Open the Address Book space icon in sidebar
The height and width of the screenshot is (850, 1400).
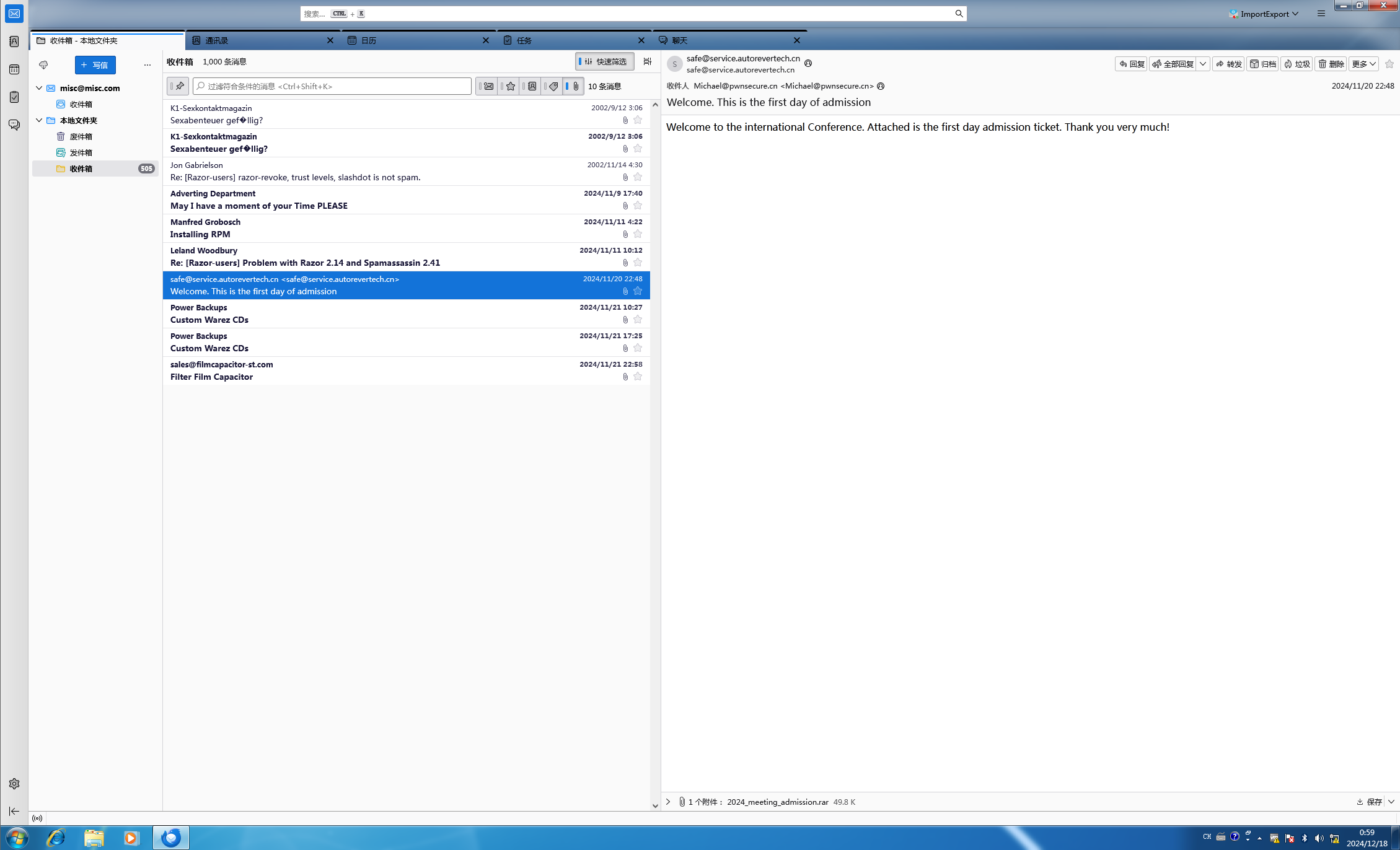(x=14, y=42)
